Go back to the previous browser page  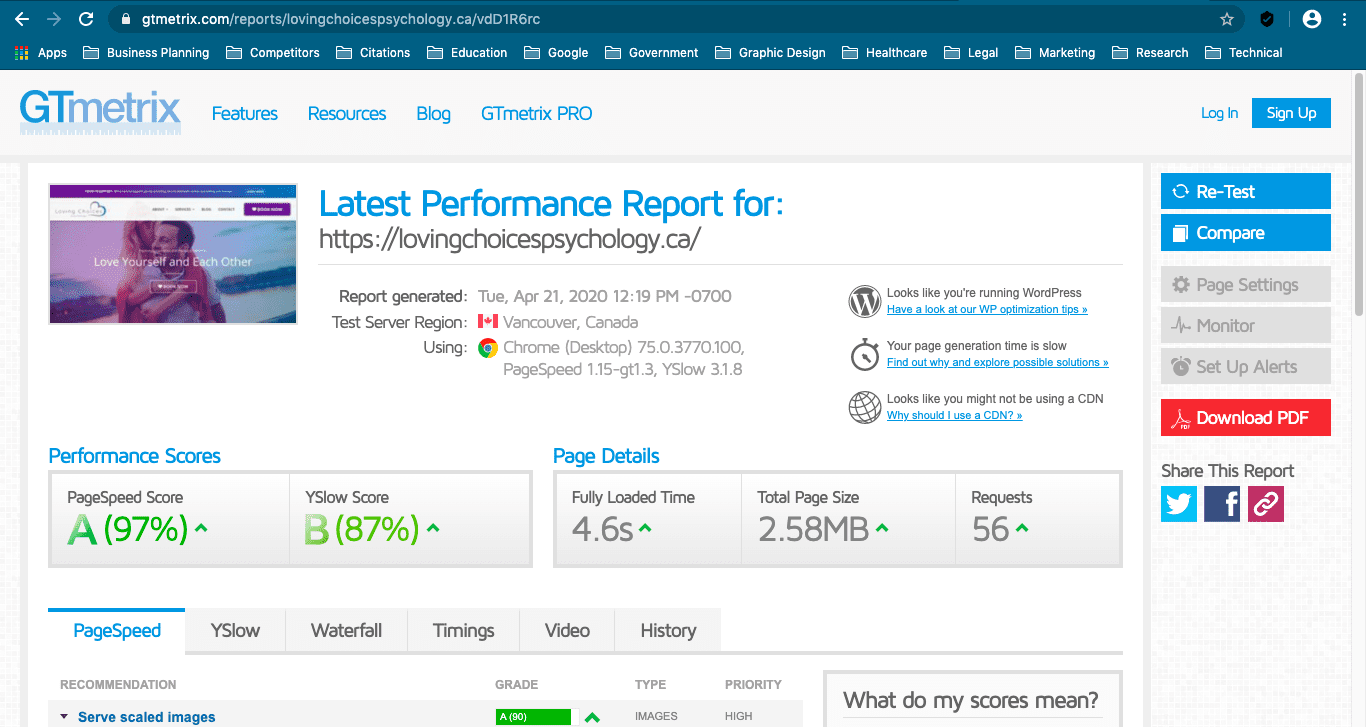tap(22, 19)
